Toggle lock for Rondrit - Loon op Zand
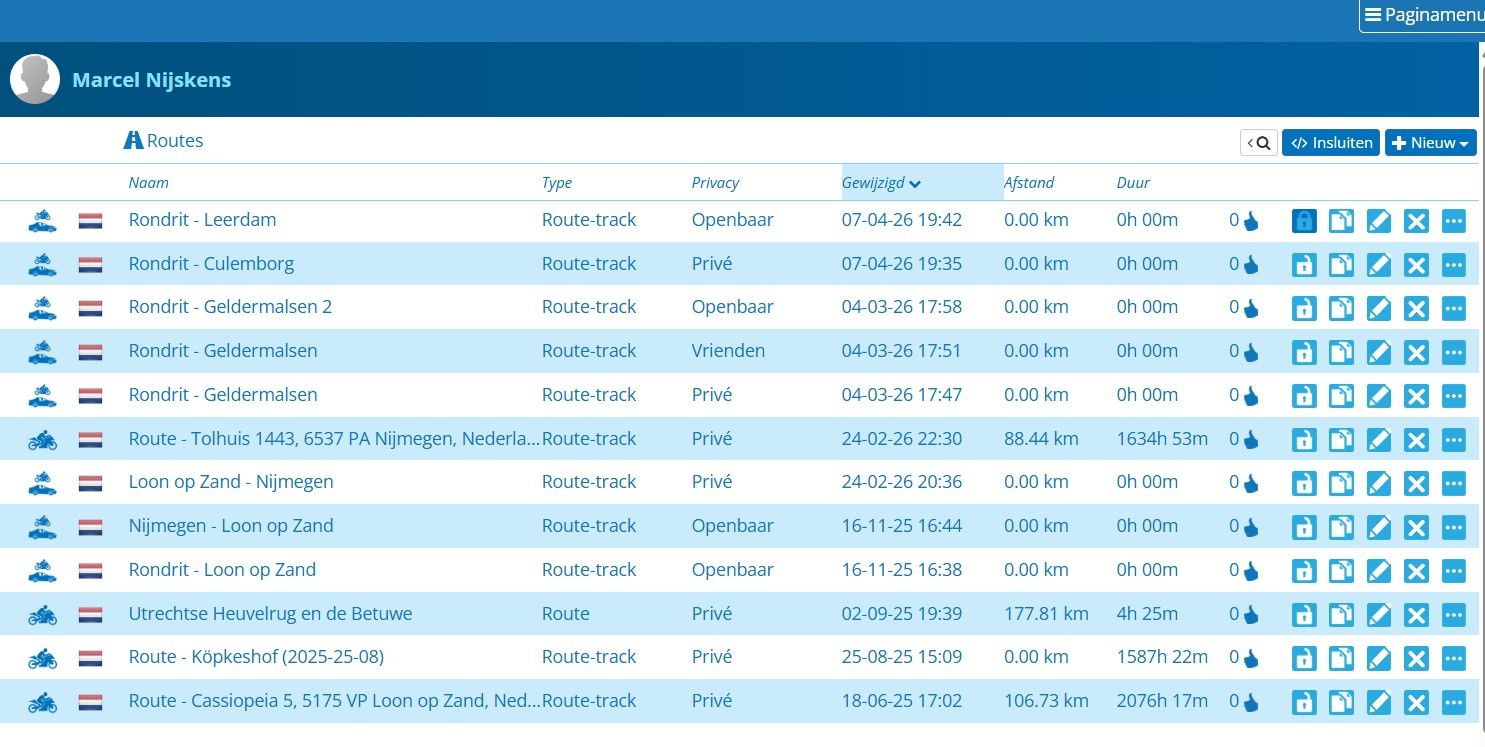Viewport: 1485px width, 747px height. click(x=1304, y=571)
